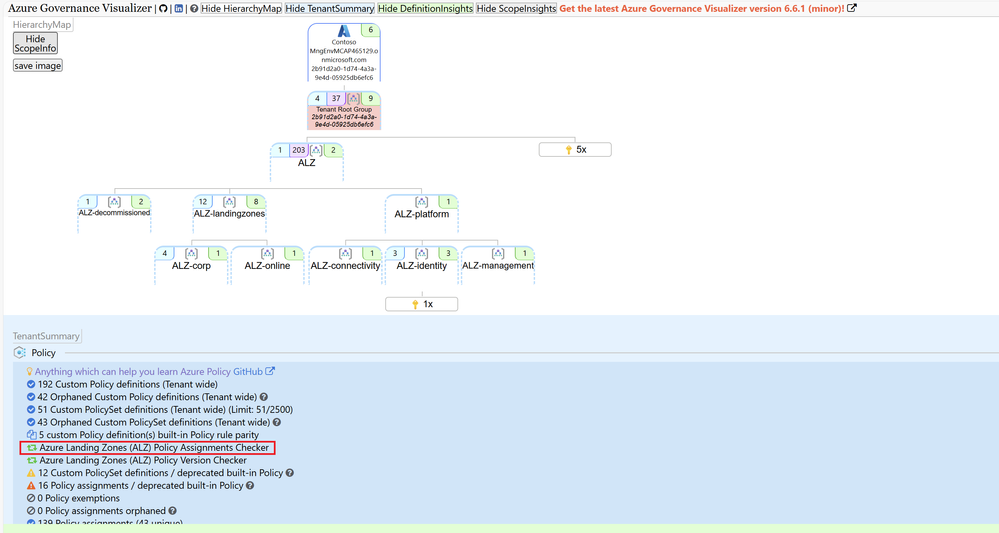Screen dimensions: 999x533
Task: Click management group icon on ALZ-online
Action: (268, 253)
